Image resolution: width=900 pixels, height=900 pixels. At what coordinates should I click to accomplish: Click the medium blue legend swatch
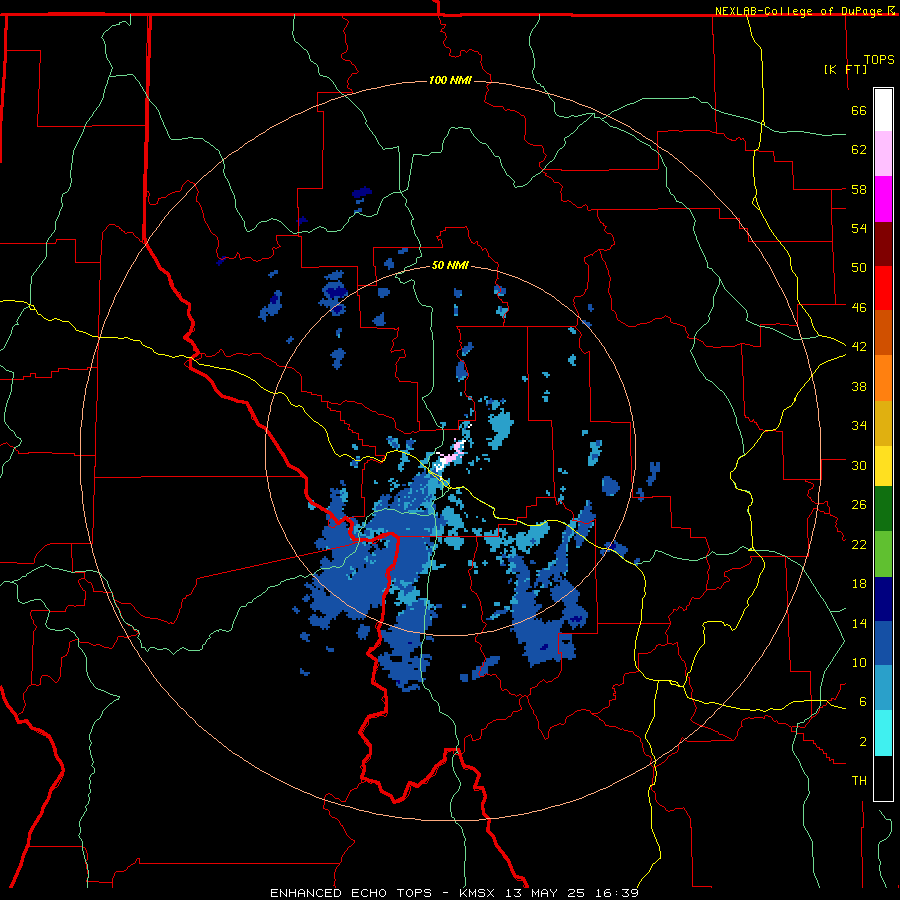883,643
